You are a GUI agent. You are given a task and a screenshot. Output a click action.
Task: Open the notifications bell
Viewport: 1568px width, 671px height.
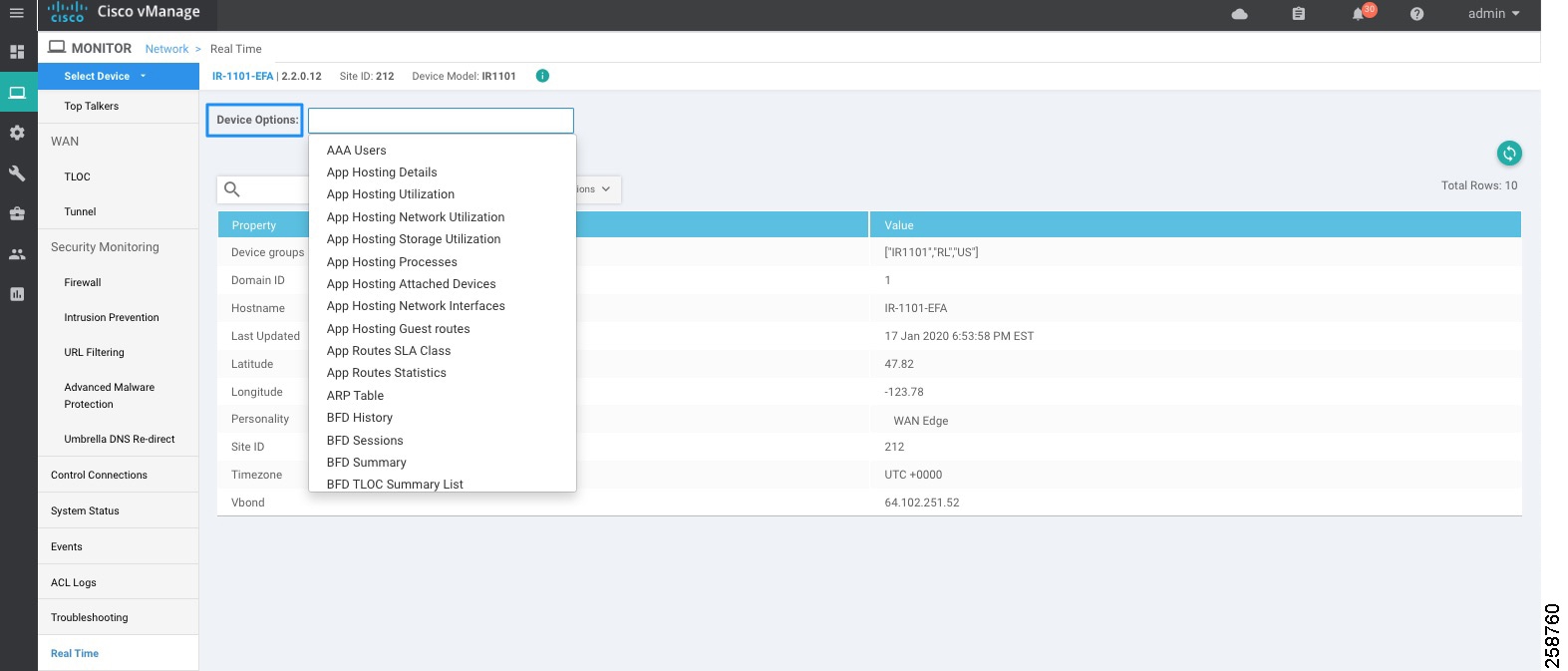pyautogui.click(x=1358, y=14)
